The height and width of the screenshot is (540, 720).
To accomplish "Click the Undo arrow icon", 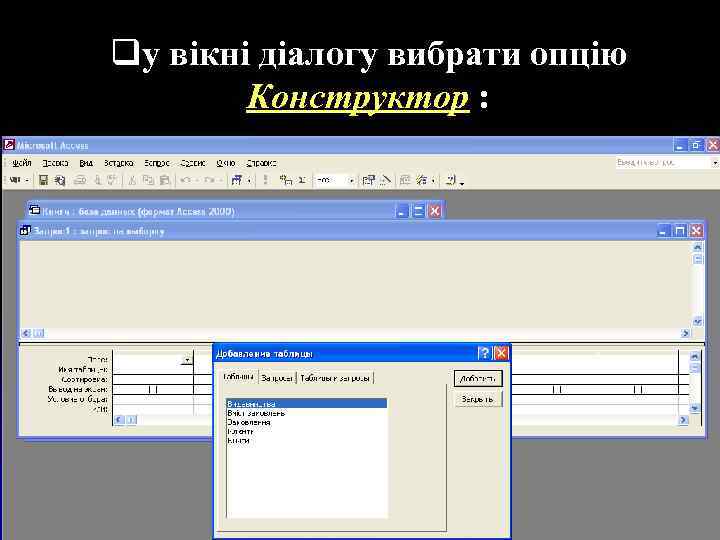I will (x=185, y=180).
